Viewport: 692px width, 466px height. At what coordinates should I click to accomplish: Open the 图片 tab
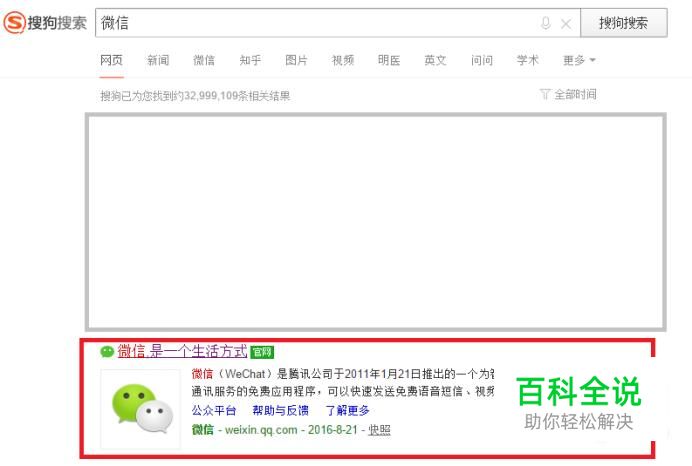pyautogui.click(x=296, y=60)
